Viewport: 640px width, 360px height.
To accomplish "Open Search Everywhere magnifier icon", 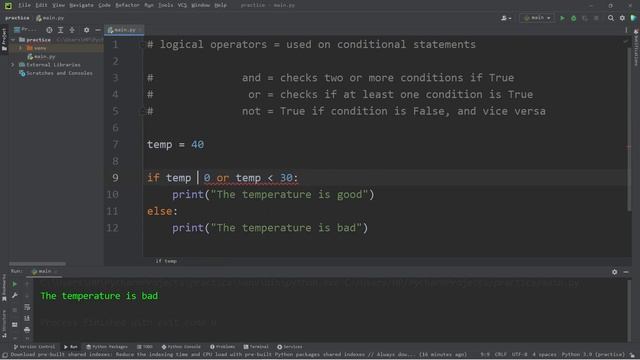I will [x=611, y=18].
